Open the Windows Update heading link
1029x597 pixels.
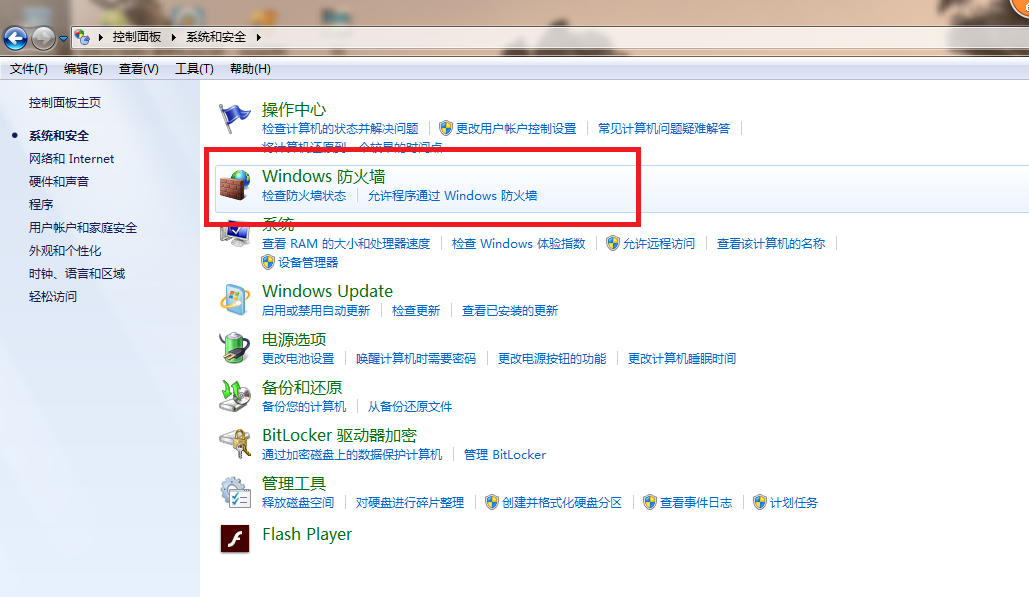[x=327, y=291]
